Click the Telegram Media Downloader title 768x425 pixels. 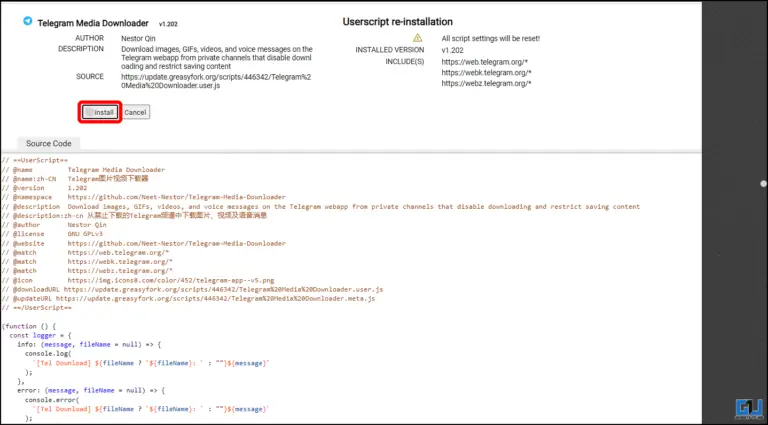93,20
